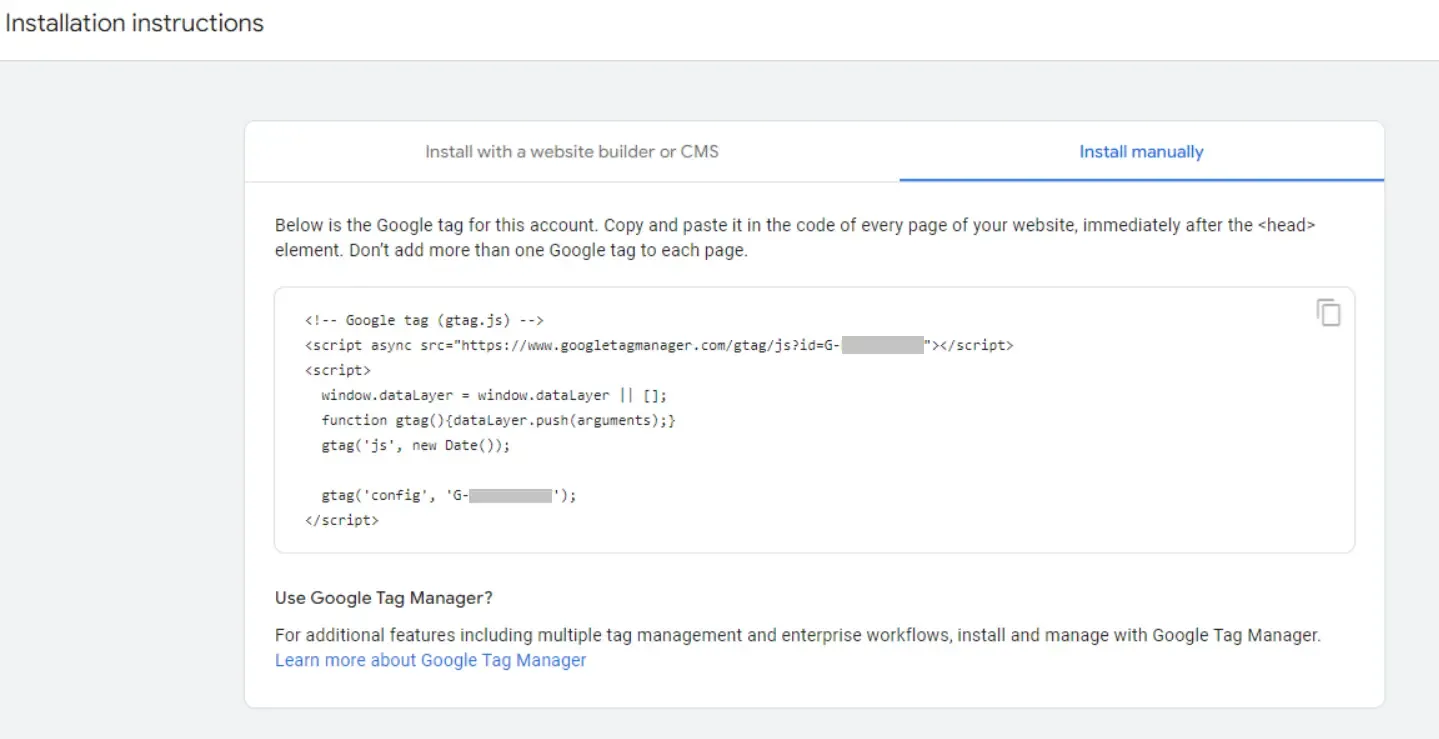
Task: Click the function gtag() code line
Action: pos(499,420)
